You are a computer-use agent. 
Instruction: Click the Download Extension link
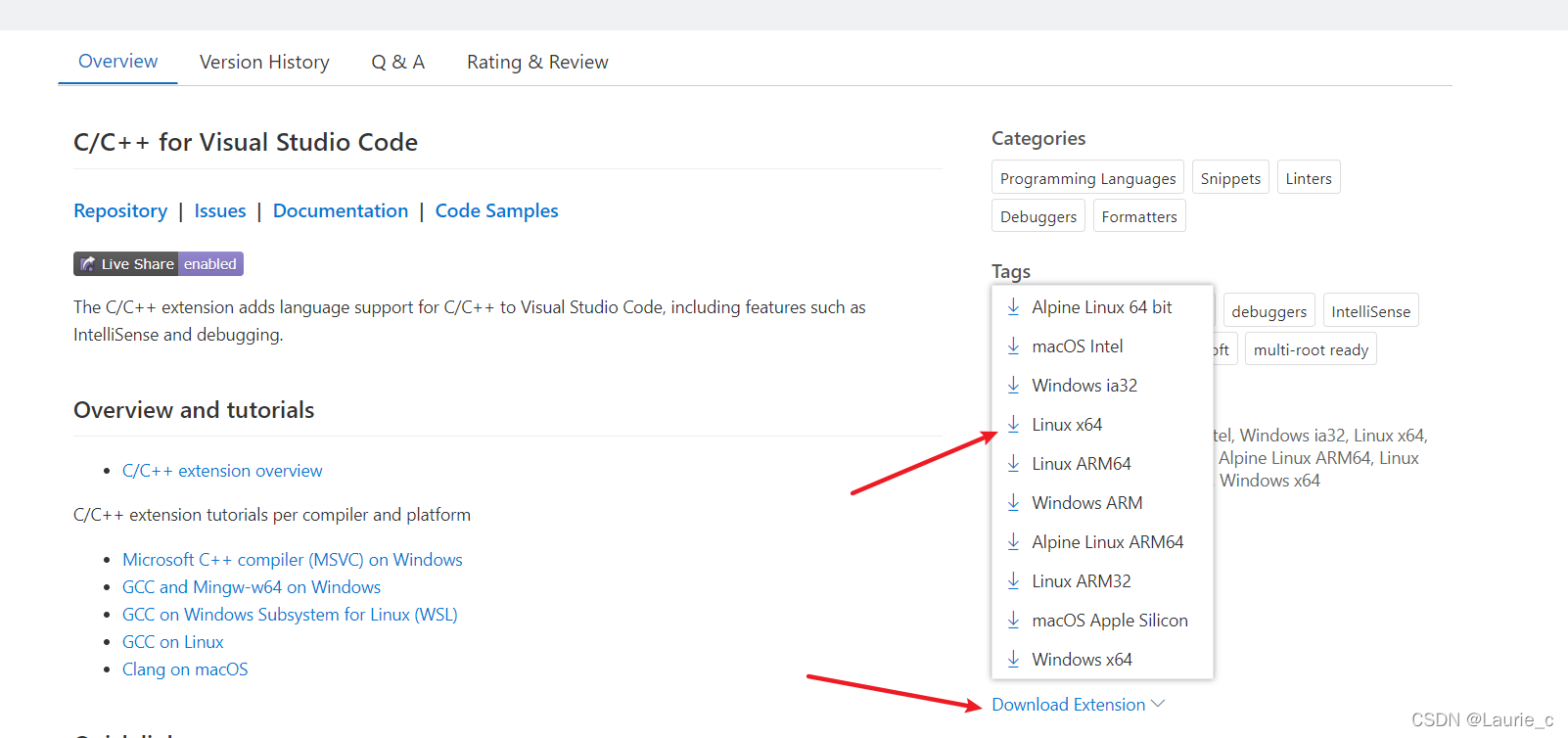pos(1068,705)
